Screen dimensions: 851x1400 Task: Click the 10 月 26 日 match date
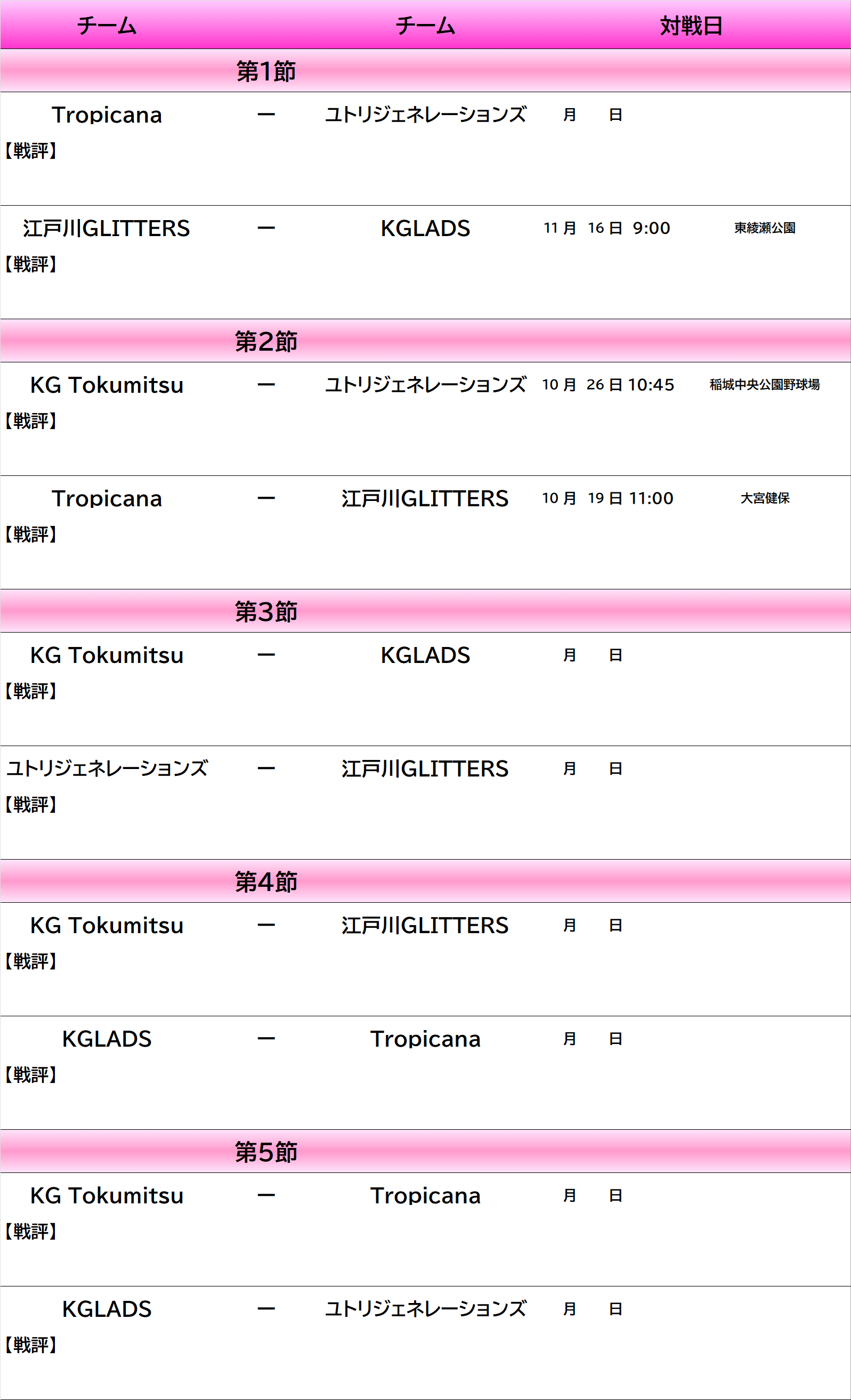pos(582,385)
